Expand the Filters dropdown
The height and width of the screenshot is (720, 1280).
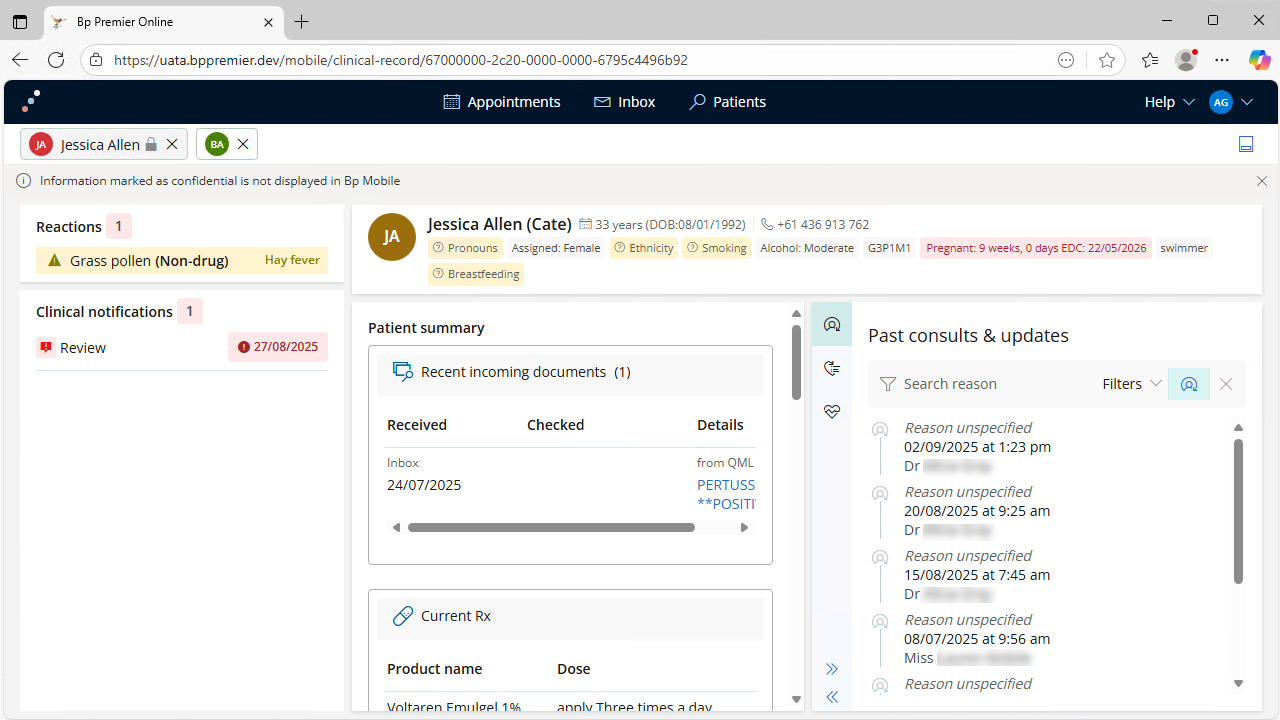(x=1132, y=384)
